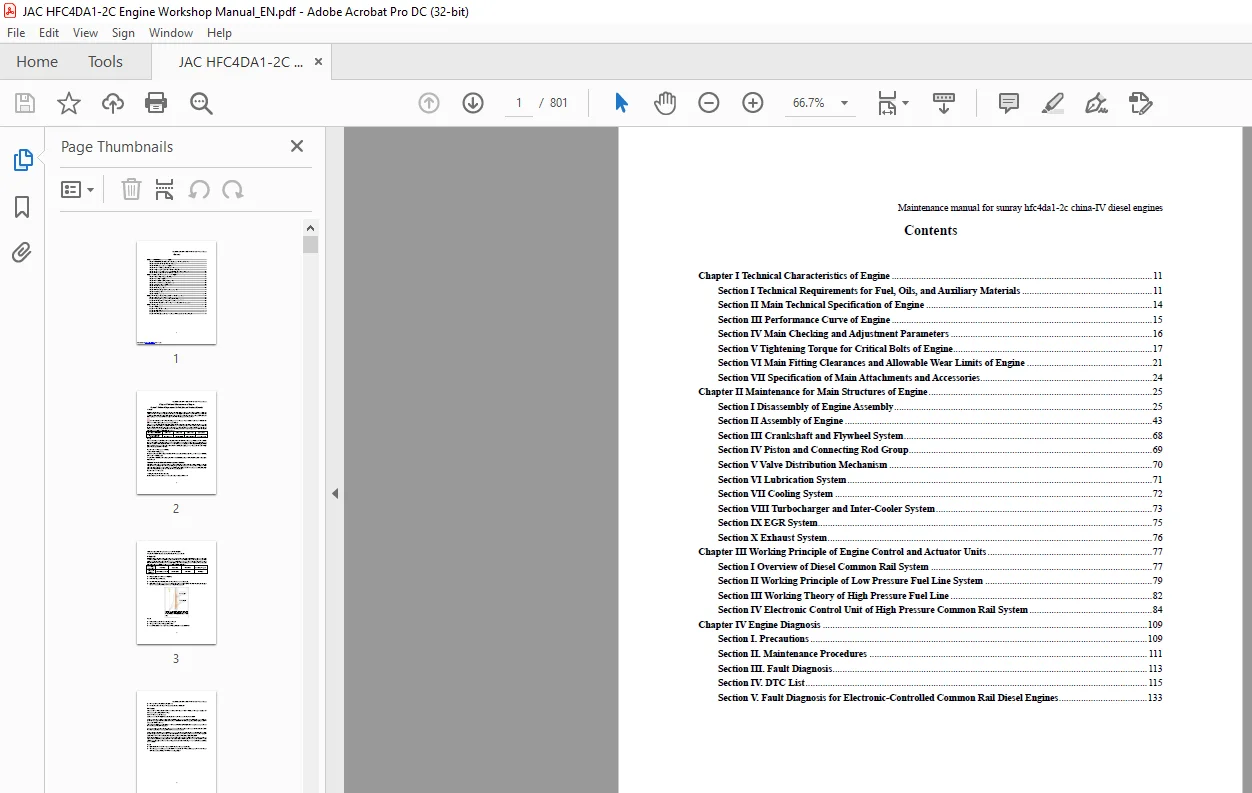Select page 2 thumbnail
The image size is (1252, 793).
pyautogui.click(x=176, y=442)
